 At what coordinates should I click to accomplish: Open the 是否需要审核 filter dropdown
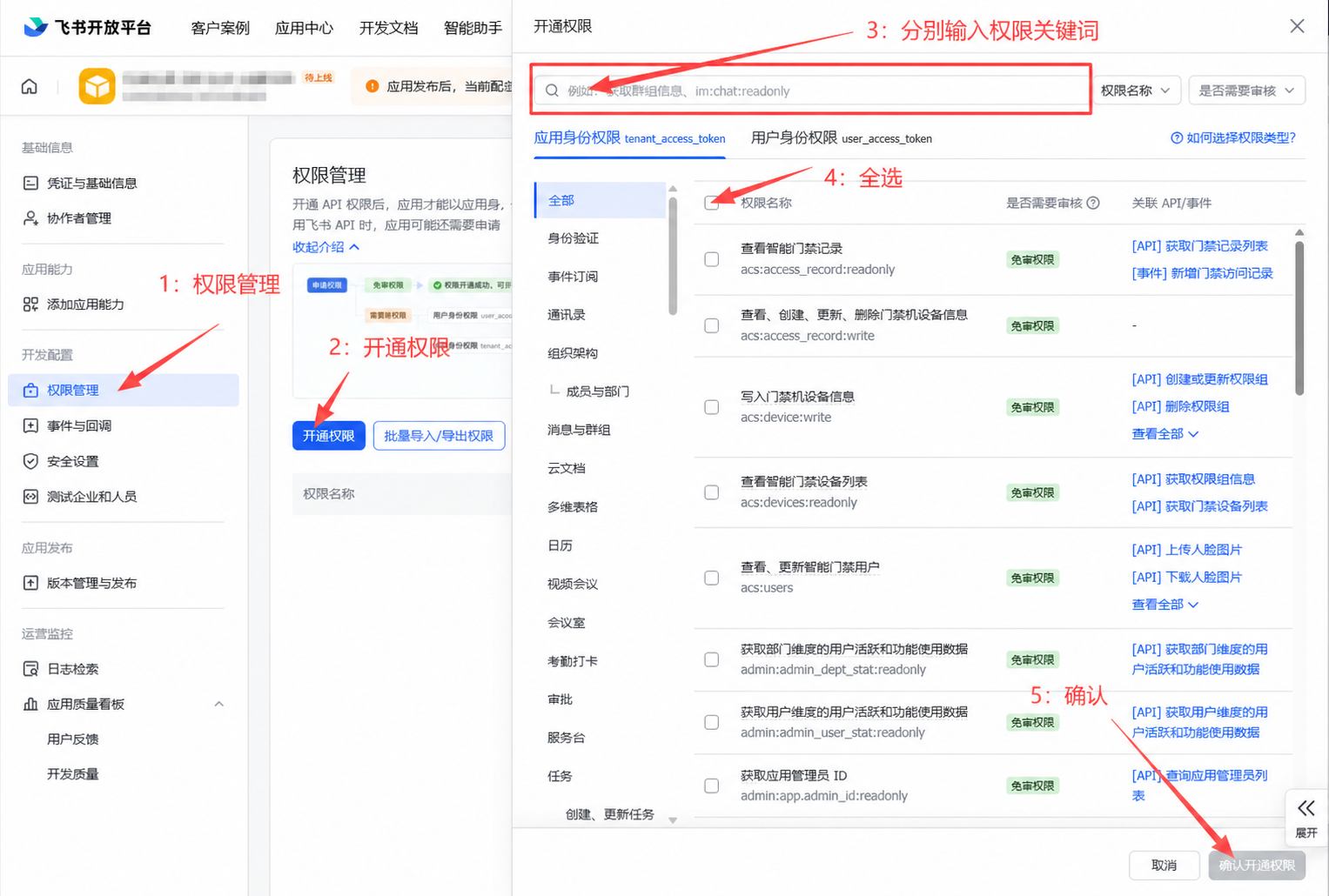click(1246, 90)
